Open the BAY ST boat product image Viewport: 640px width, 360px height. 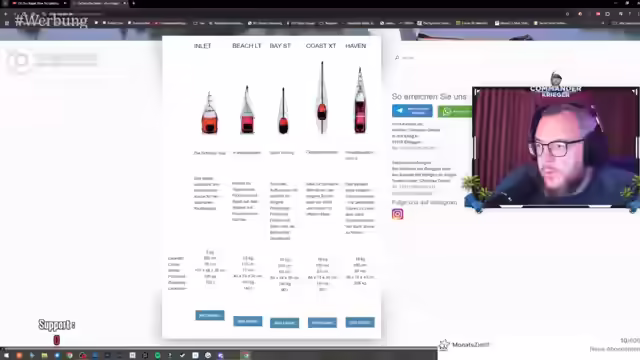283,111
